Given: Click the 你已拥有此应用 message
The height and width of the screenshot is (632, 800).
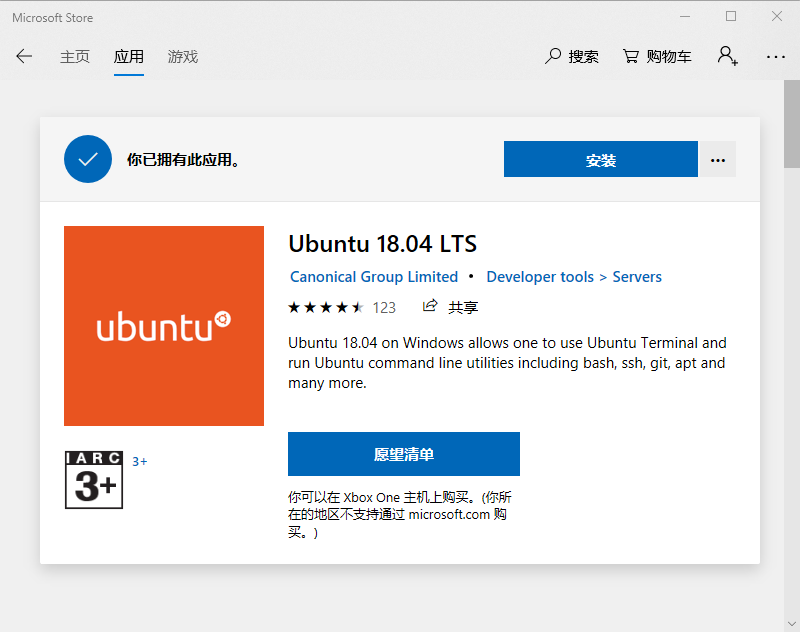Looking at the screenshot, I should tap(183, 160).
